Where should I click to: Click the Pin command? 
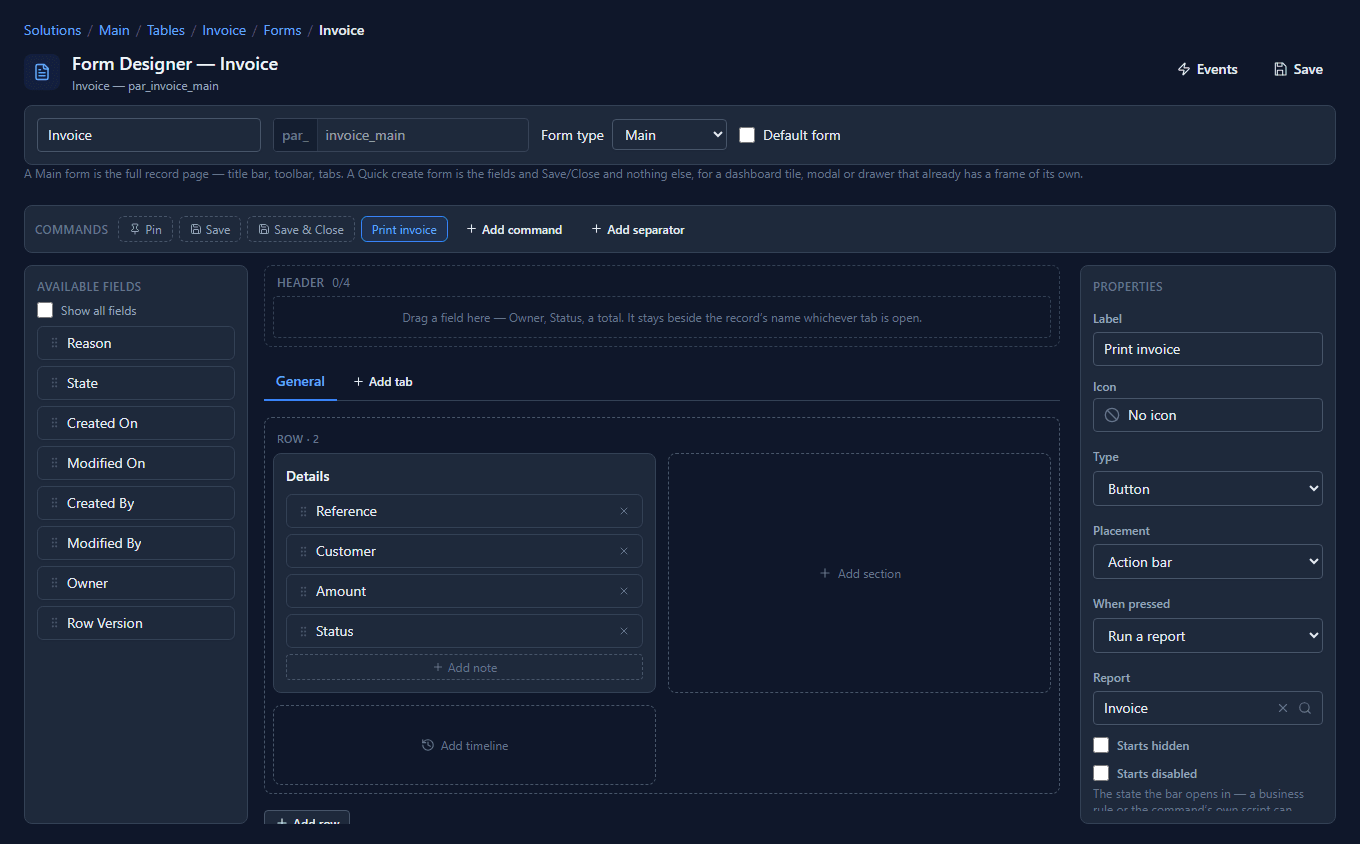point(146,229)
